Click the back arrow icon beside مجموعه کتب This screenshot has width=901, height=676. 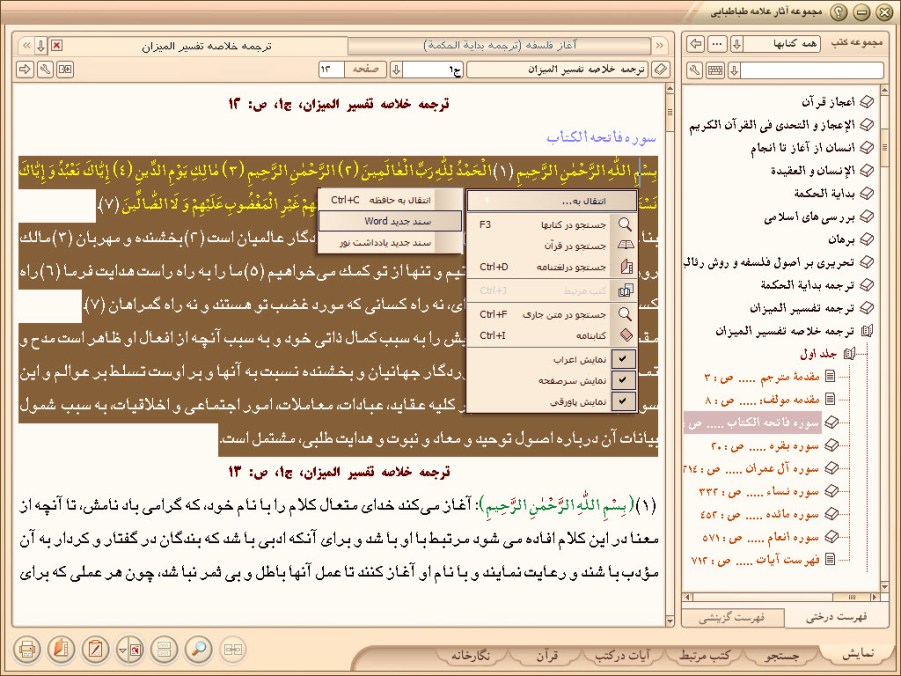696,44
